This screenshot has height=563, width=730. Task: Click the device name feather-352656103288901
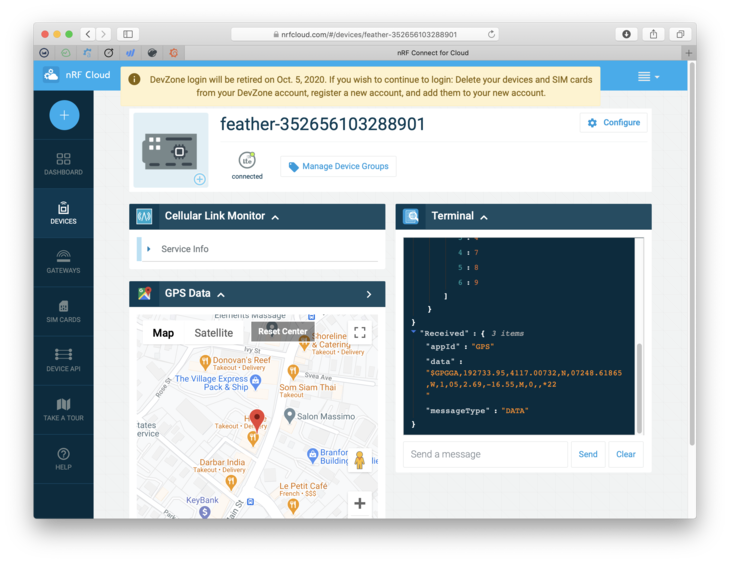[x=322, y=124]
